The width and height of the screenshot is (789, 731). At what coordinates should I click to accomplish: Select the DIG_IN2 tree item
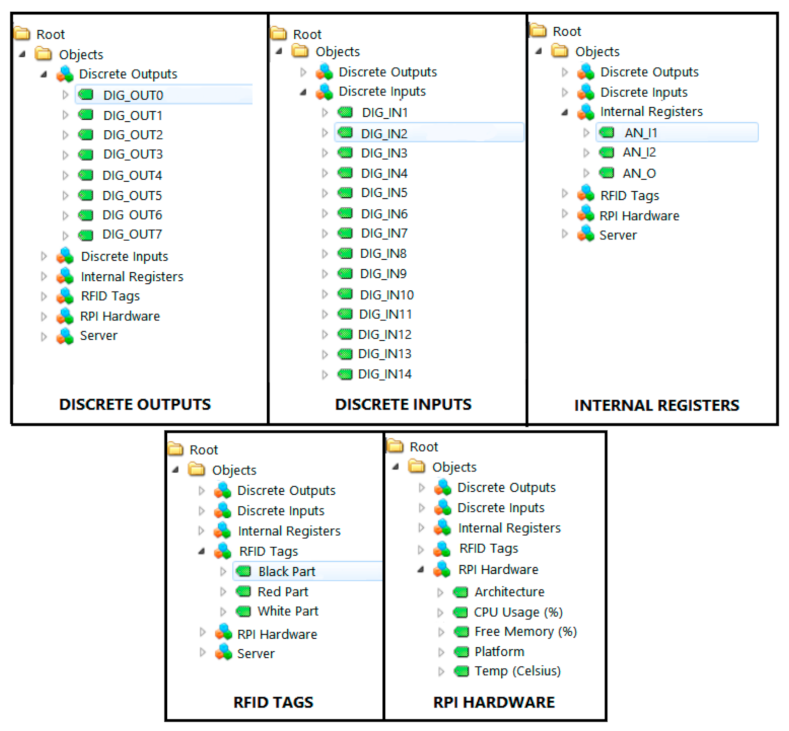384,133
